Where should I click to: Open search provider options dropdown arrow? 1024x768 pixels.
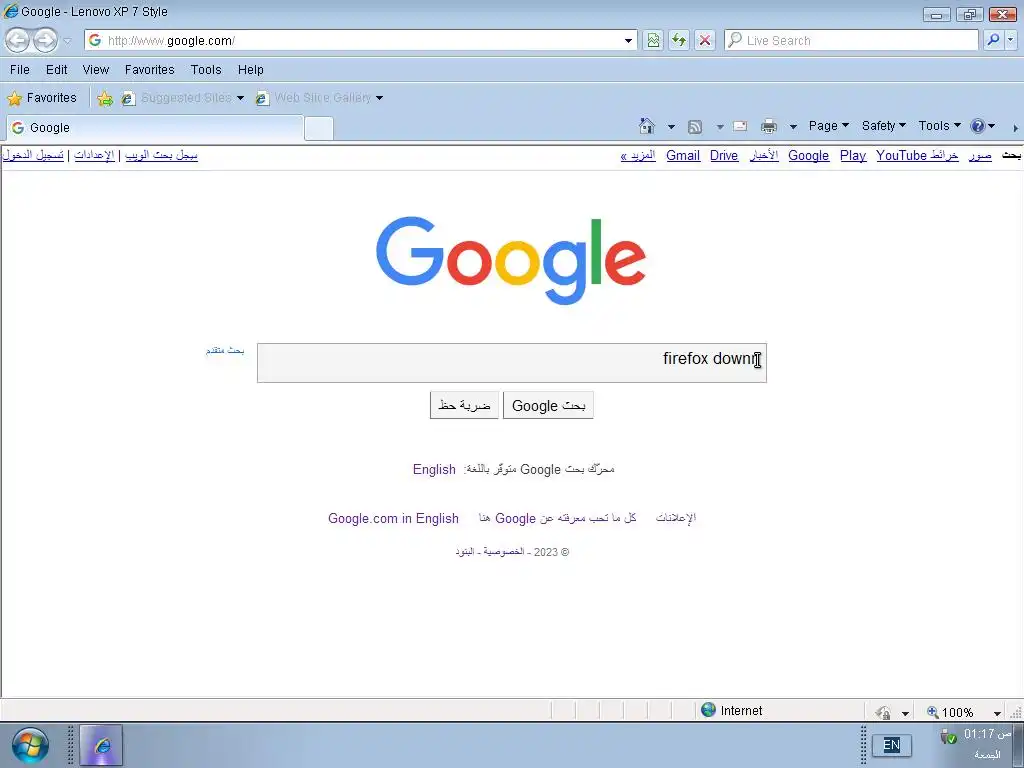(x=1011, y=40)
